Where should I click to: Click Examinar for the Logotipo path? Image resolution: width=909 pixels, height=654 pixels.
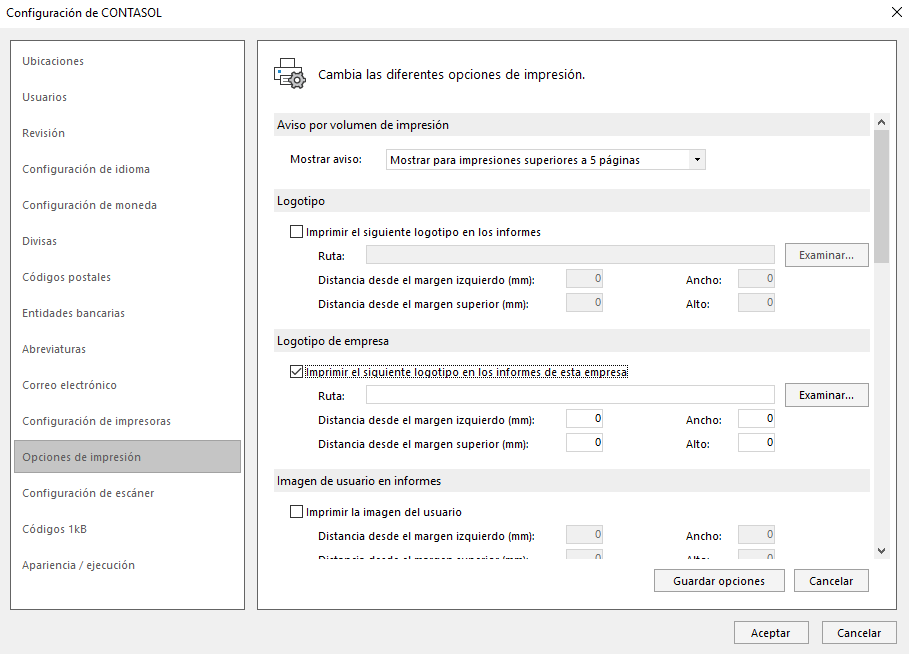(x=827, y=255)
